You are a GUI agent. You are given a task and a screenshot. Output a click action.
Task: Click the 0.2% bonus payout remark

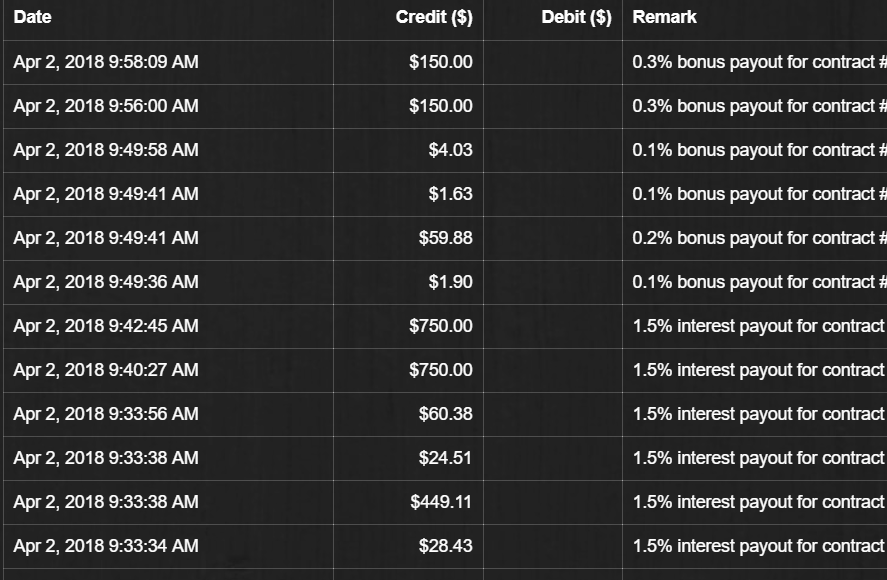[759, 238]
